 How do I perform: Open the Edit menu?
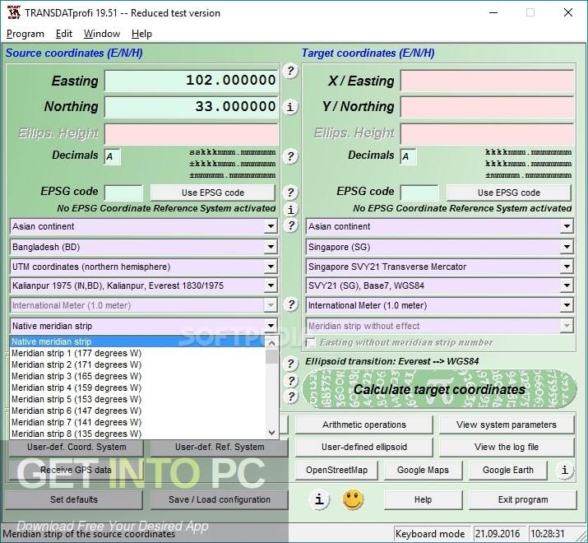tap(64, 34)
